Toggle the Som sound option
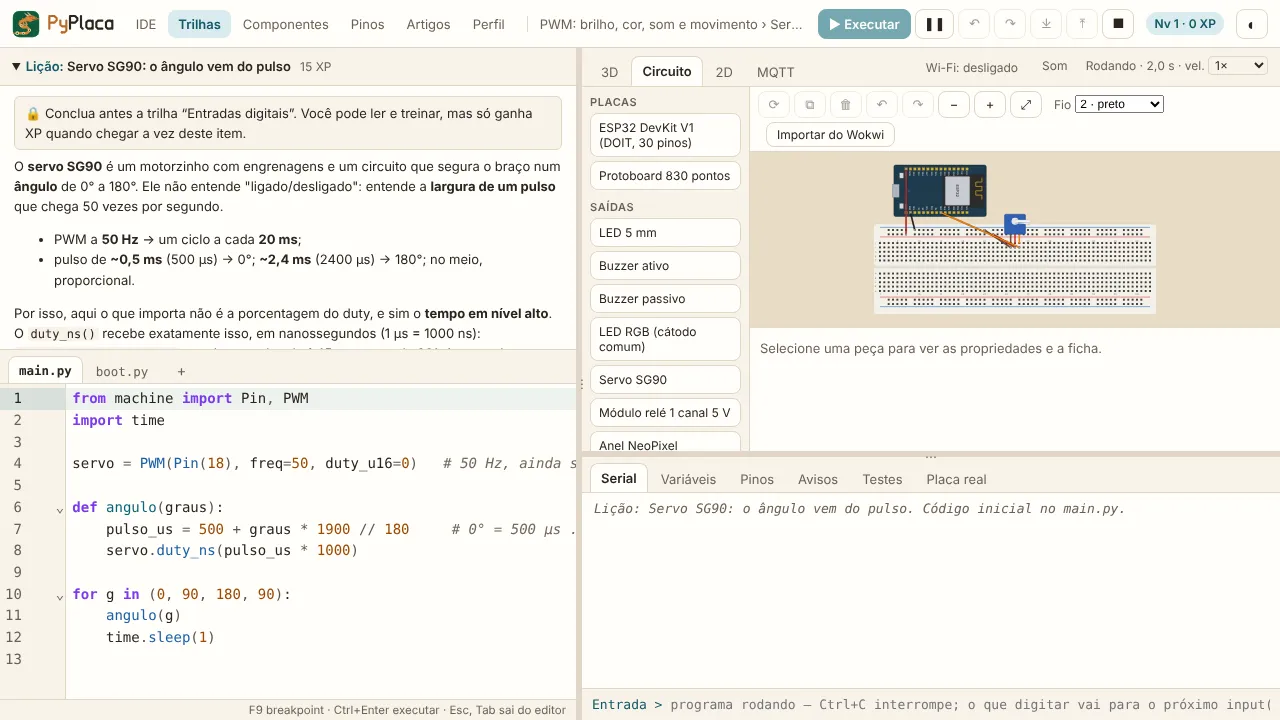1280x720 pixels. click(x=1054, y=66)
